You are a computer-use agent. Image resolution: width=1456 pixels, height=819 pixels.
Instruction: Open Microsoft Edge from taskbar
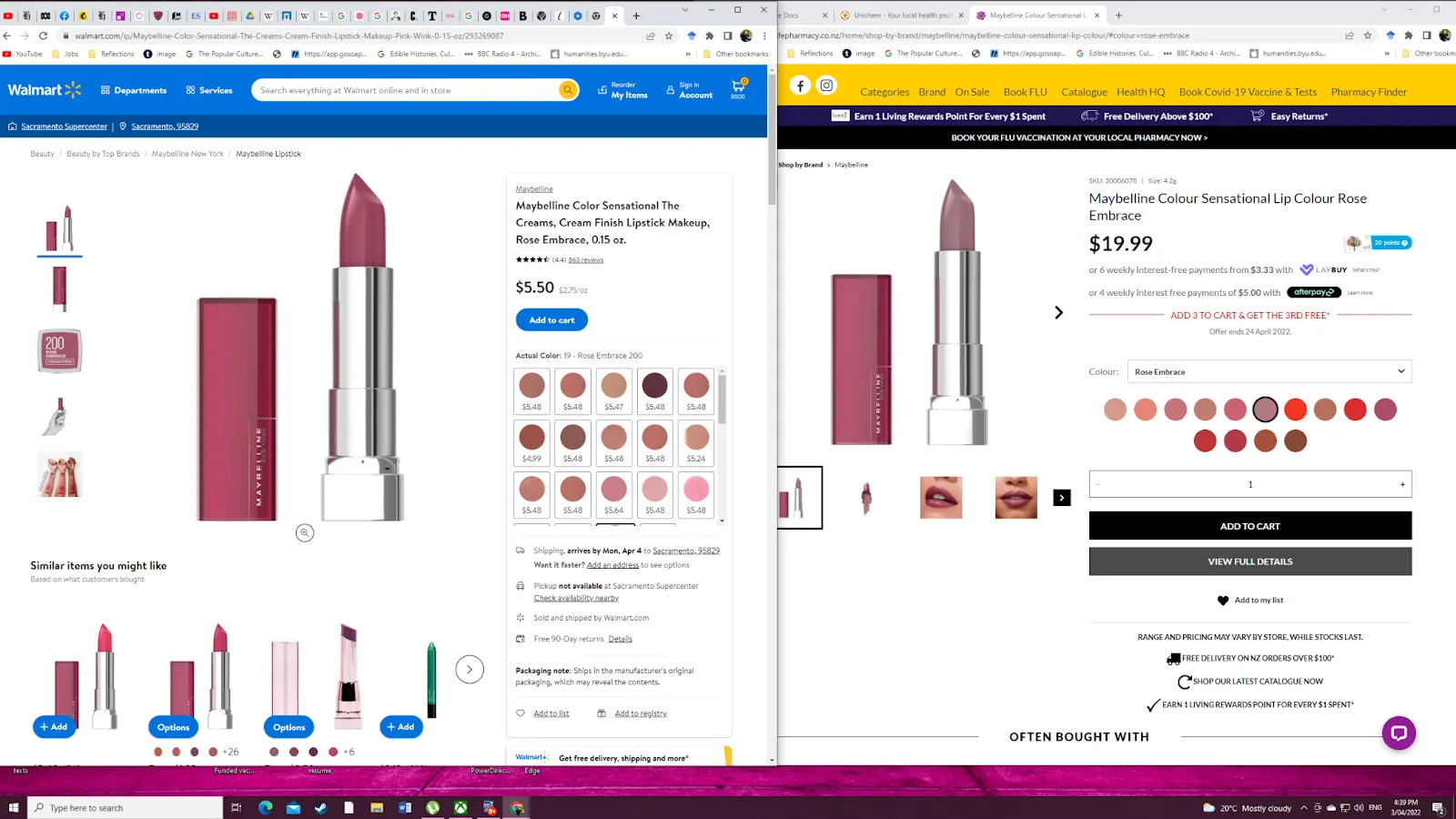pyautogui.click(x=266, y=807)
